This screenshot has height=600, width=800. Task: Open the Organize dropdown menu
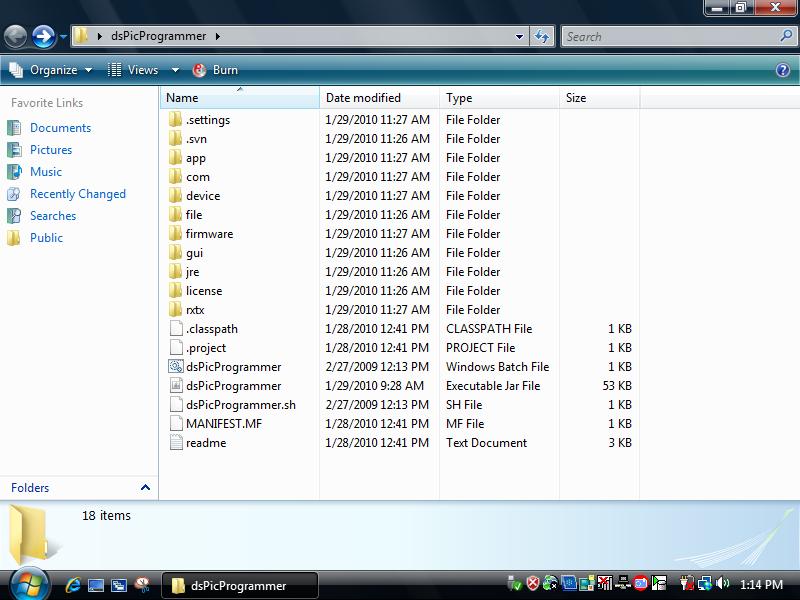click(50, 70)
